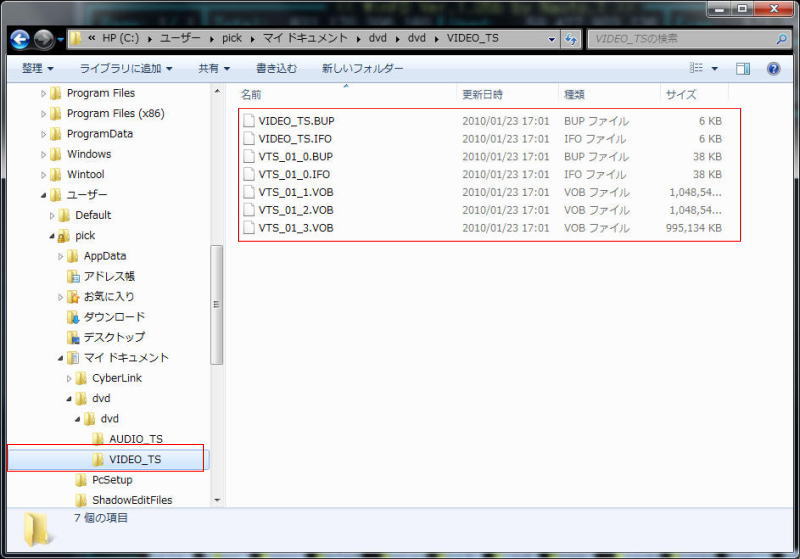Select the デスクトップ folder icon
Image resolution: width=800 pixels, height=559 pixels.
[x=73, y=338]
